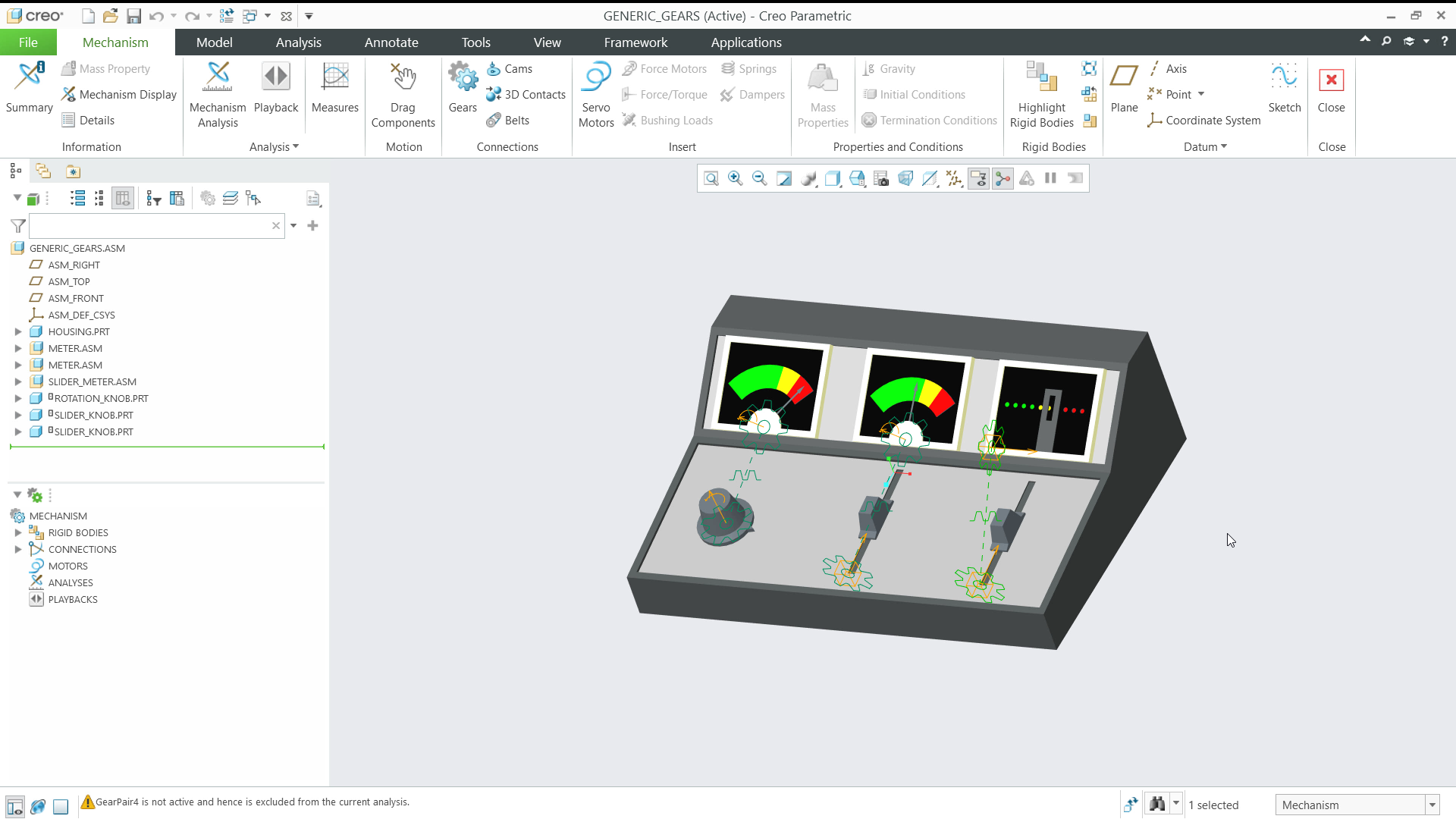Switch to the Tools ribbon tab

(476, 42)
